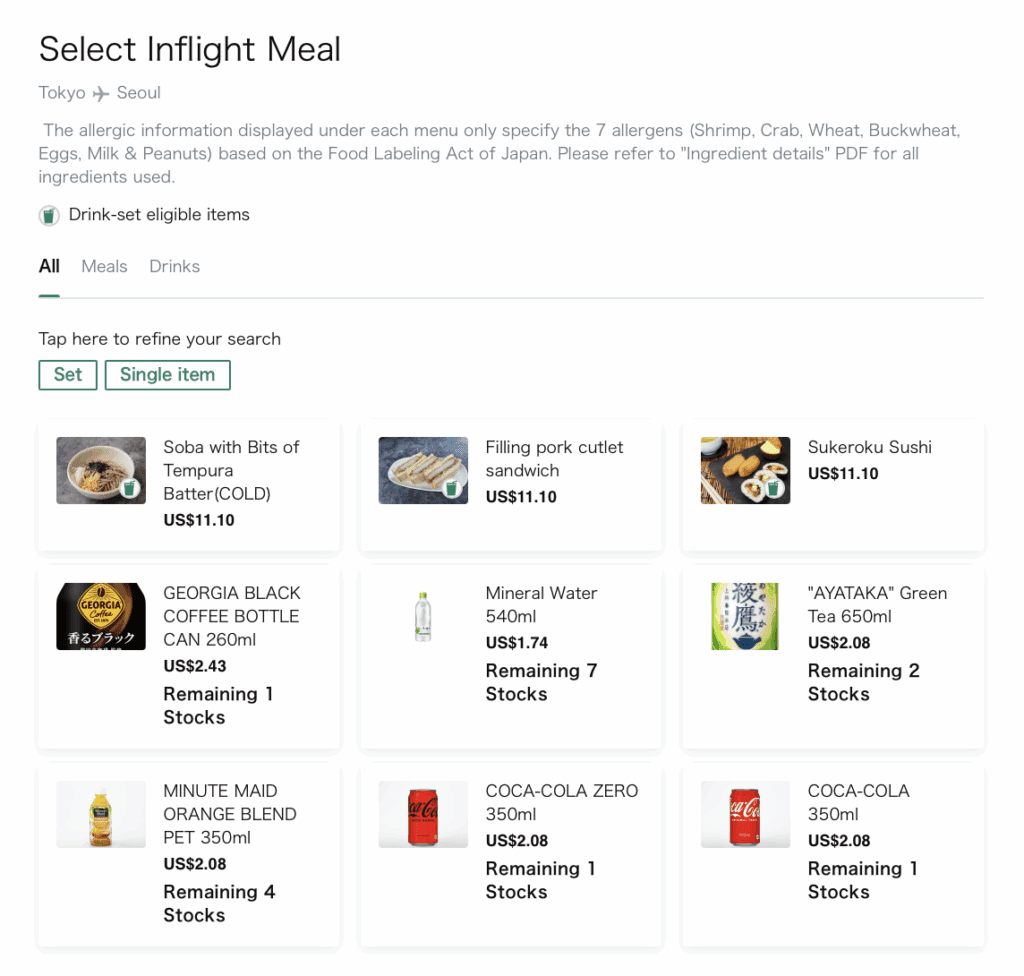Click the airplane icon between Tokyo and Seoul
Viewport: 1024px width, 976px height.
pos(101,93)
